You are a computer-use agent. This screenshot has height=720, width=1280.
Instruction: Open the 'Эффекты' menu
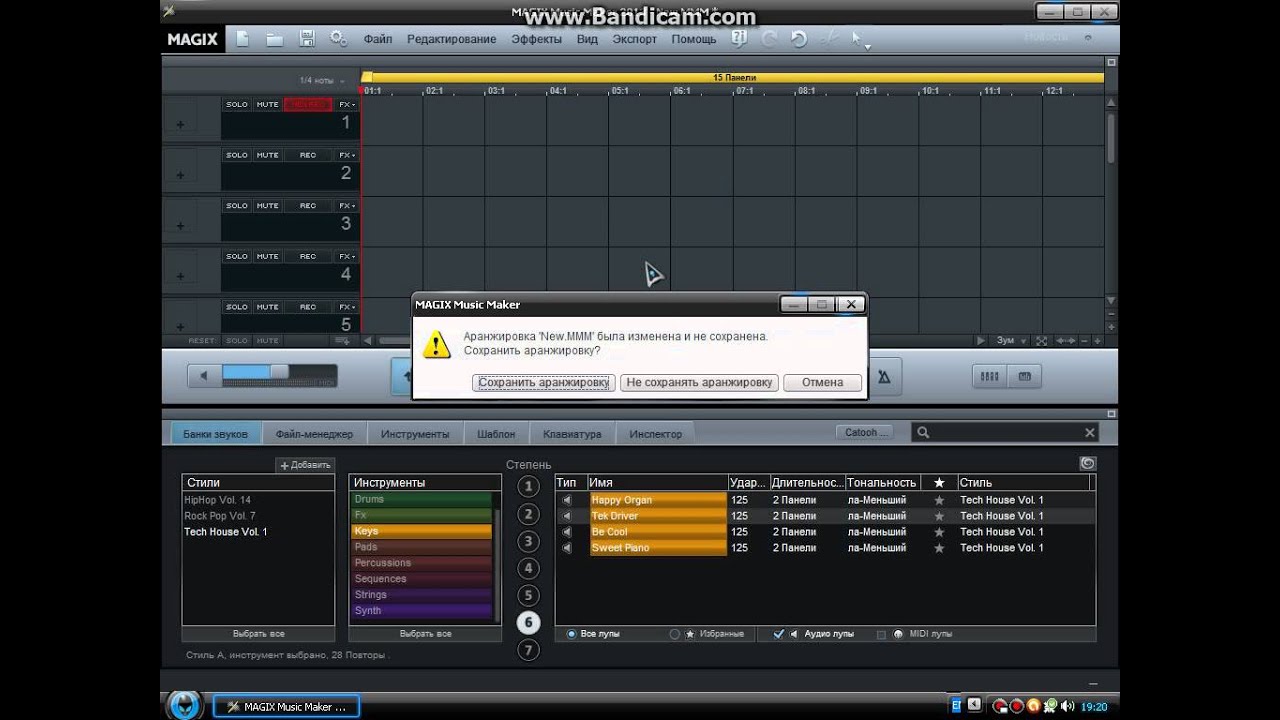point(536,39)
